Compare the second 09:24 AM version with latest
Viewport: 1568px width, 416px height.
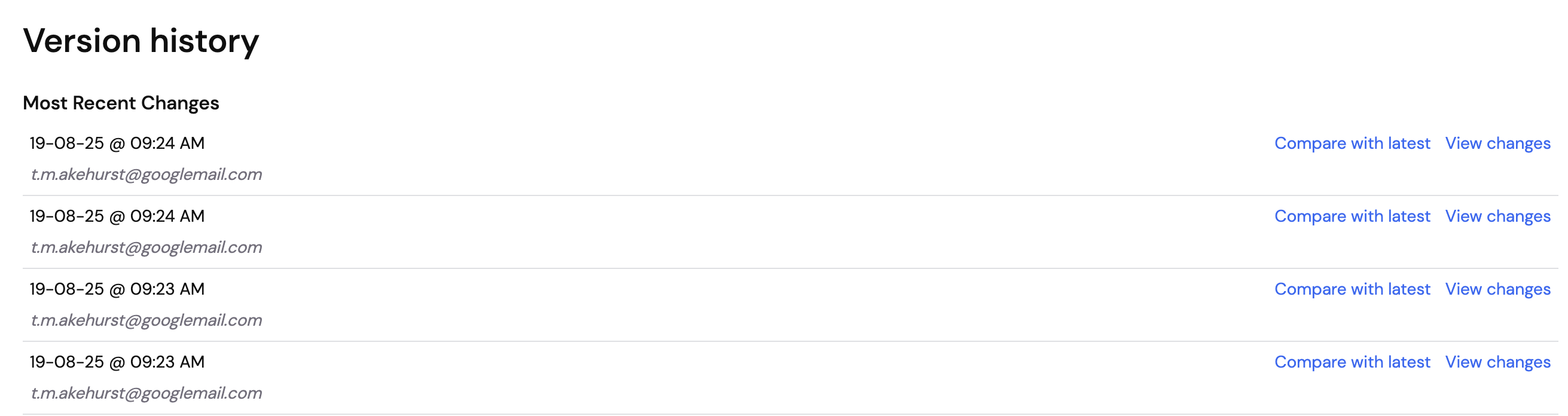(x=1352, y=216)
